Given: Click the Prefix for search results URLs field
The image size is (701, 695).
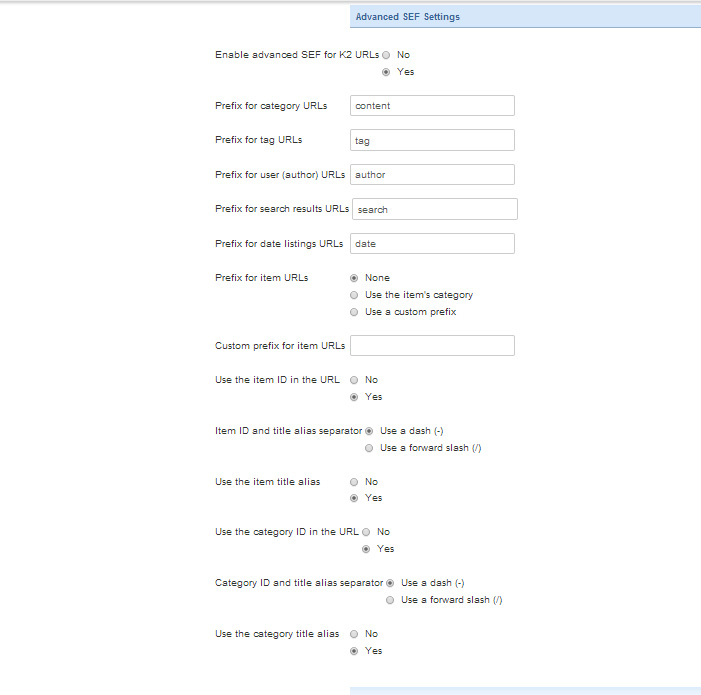Looking at the screenshot, I should (435, 209).
